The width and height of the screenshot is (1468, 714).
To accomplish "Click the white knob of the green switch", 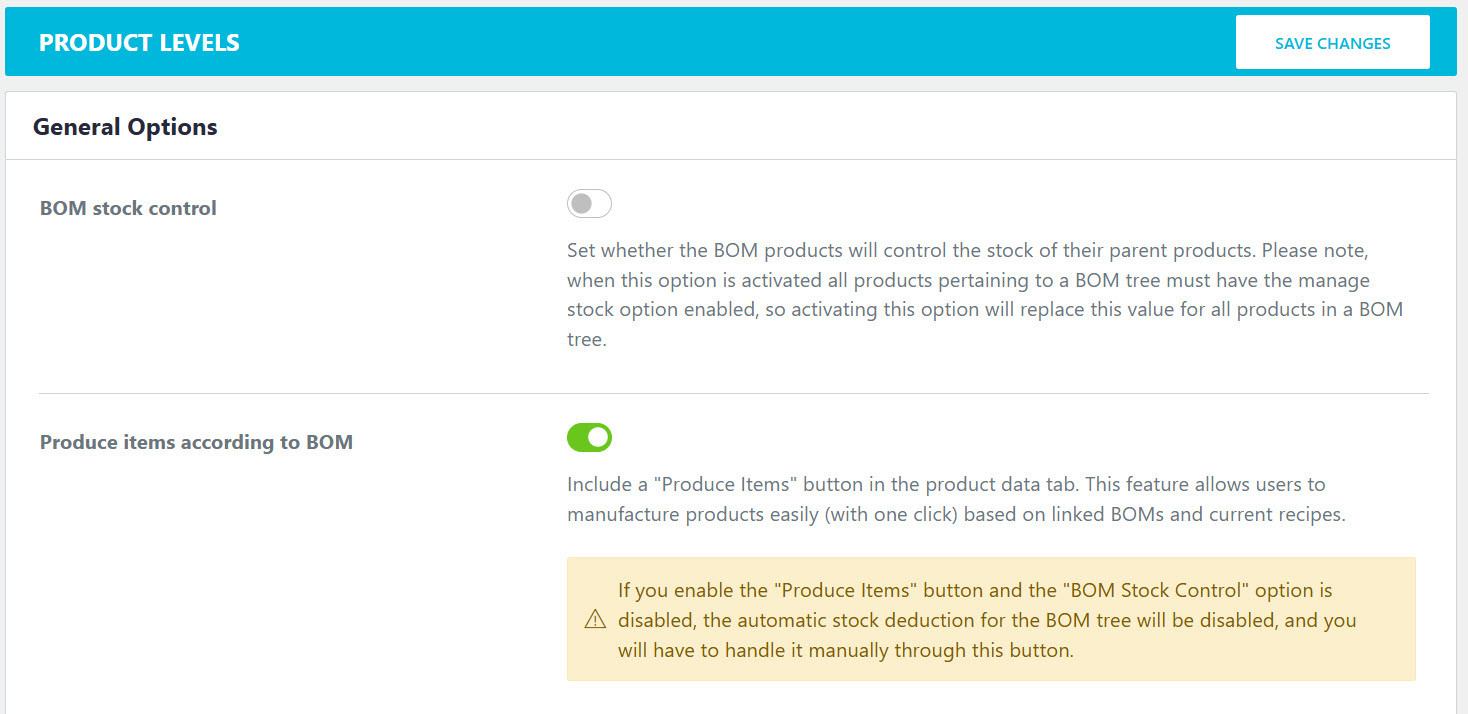I will click(598, 438).
